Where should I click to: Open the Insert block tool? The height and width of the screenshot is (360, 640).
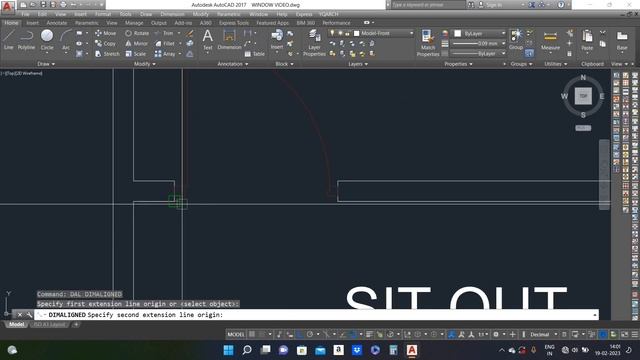[x=277, y=40]
